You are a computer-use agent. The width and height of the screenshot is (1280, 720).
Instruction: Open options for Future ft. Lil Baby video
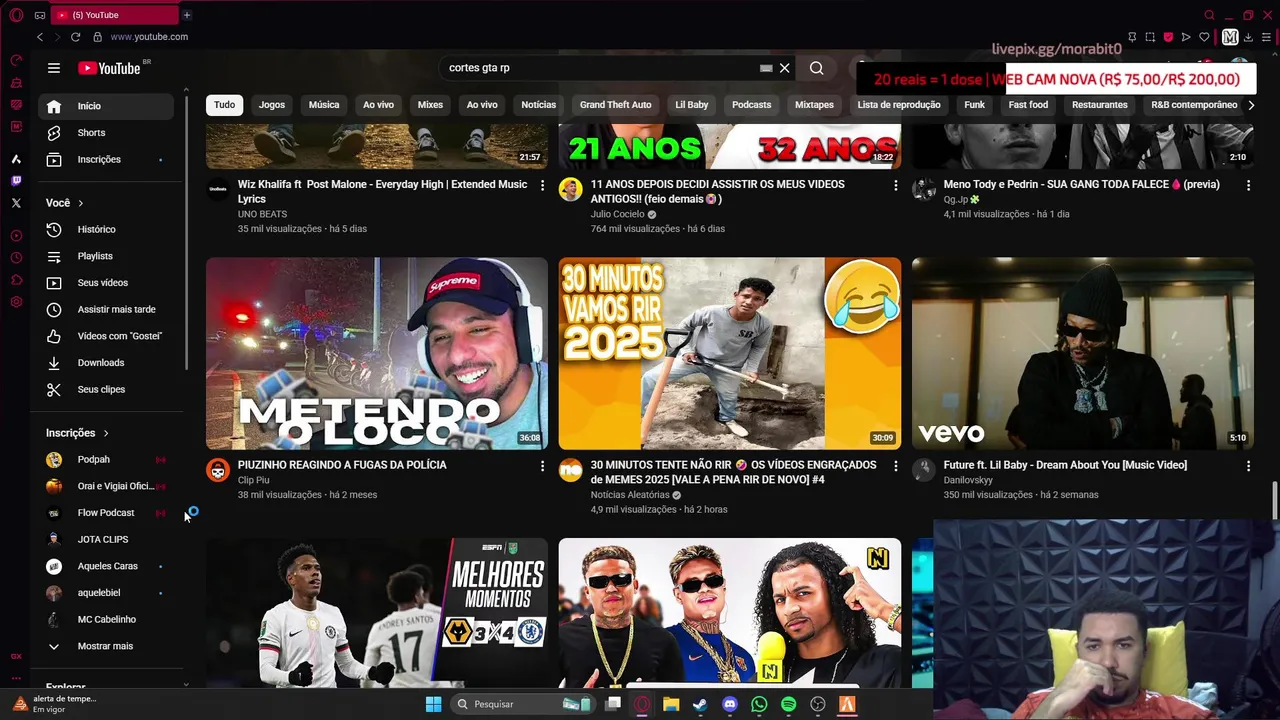(x=1248, y=466)
